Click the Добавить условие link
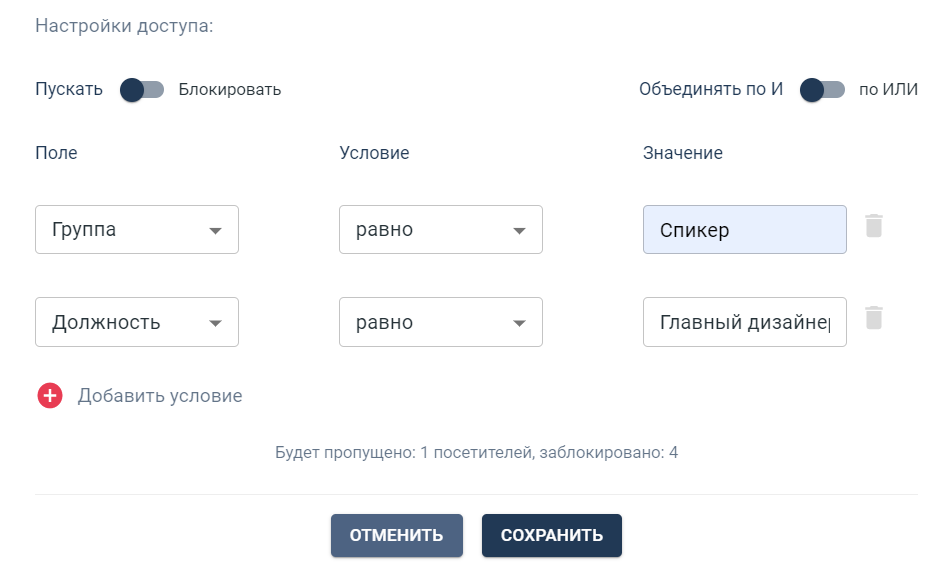 click(x=160, y=396)
